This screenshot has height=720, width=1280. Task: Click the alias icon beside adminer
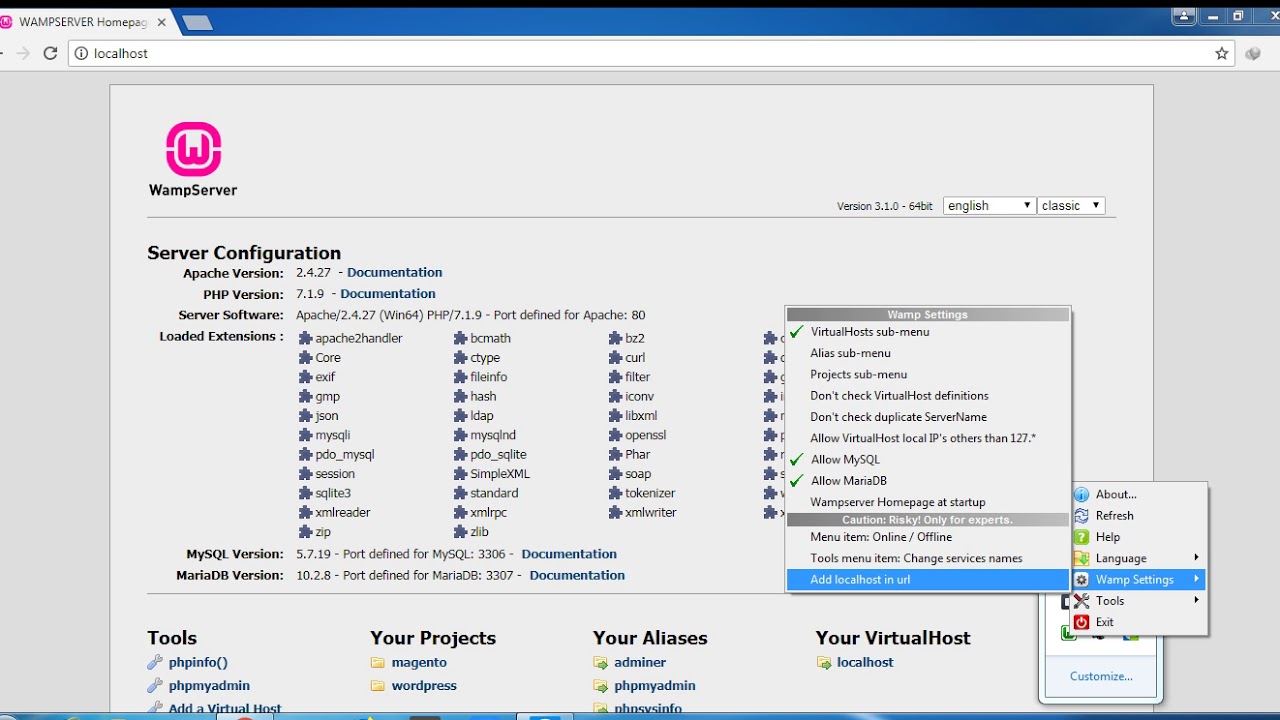tap(600, 662)
